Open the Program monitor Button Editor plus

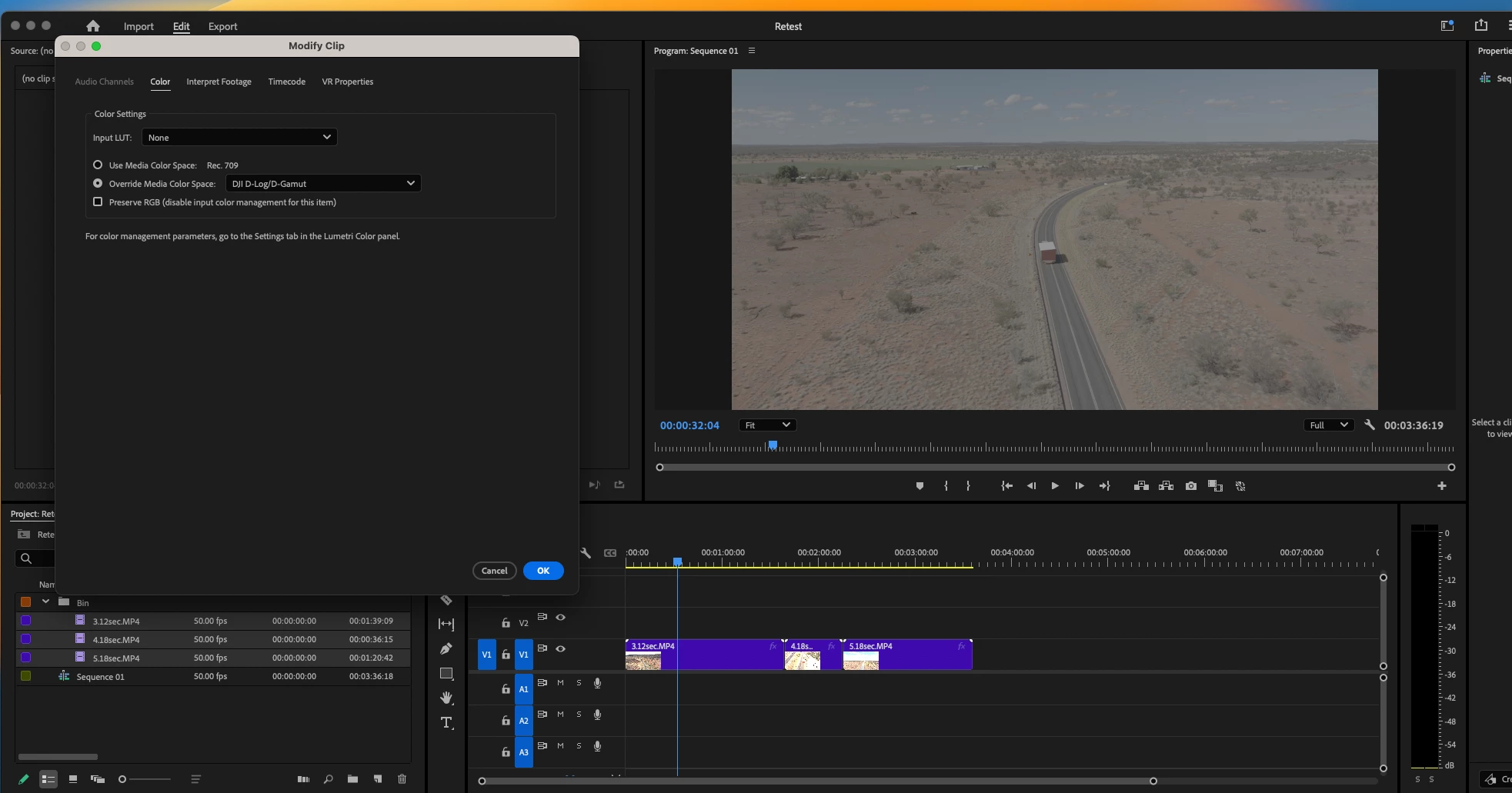(x=1442, y=486)
